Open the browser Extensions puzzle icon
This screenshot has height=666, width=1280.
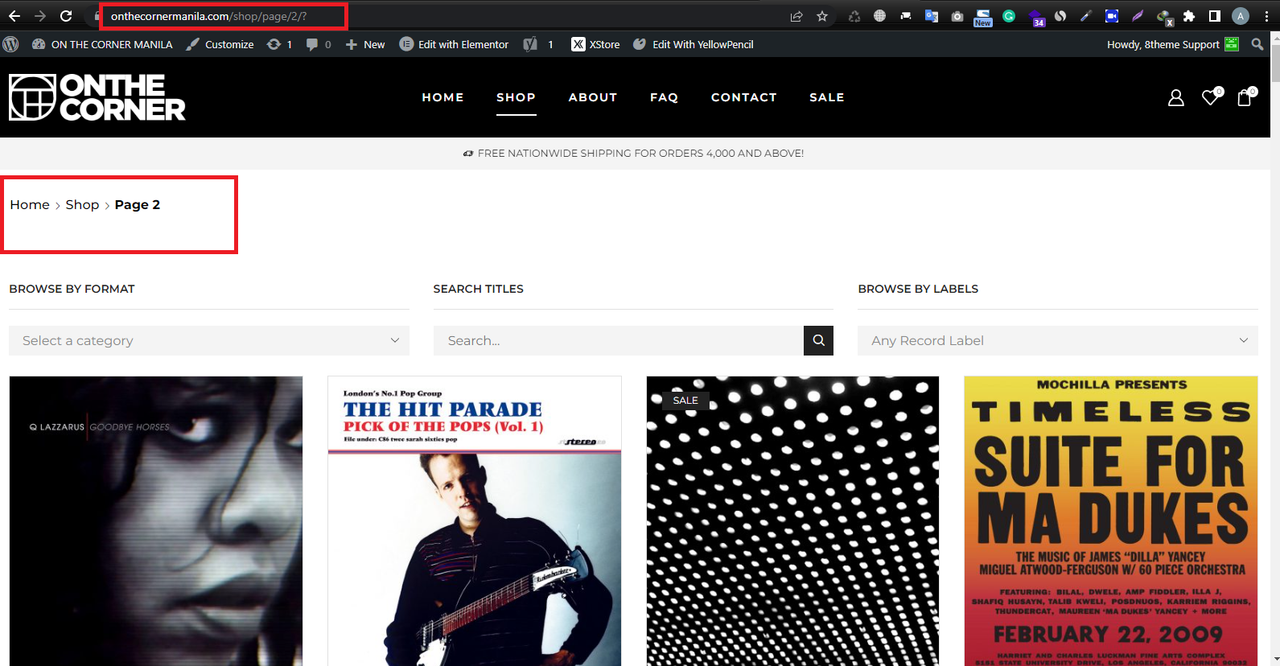pos(1189,16)
